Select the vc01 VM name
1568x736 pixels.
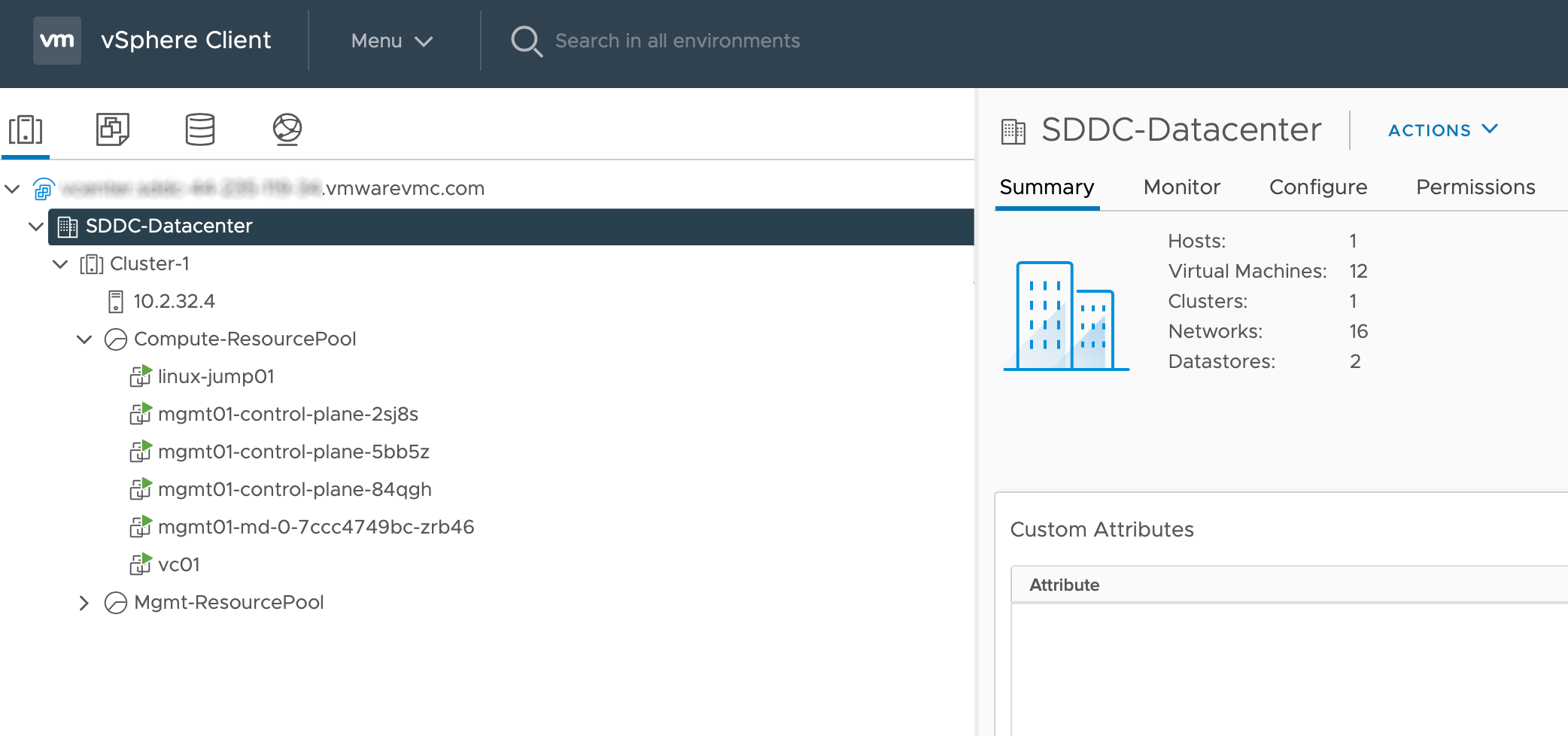click(x=179, y=564)
